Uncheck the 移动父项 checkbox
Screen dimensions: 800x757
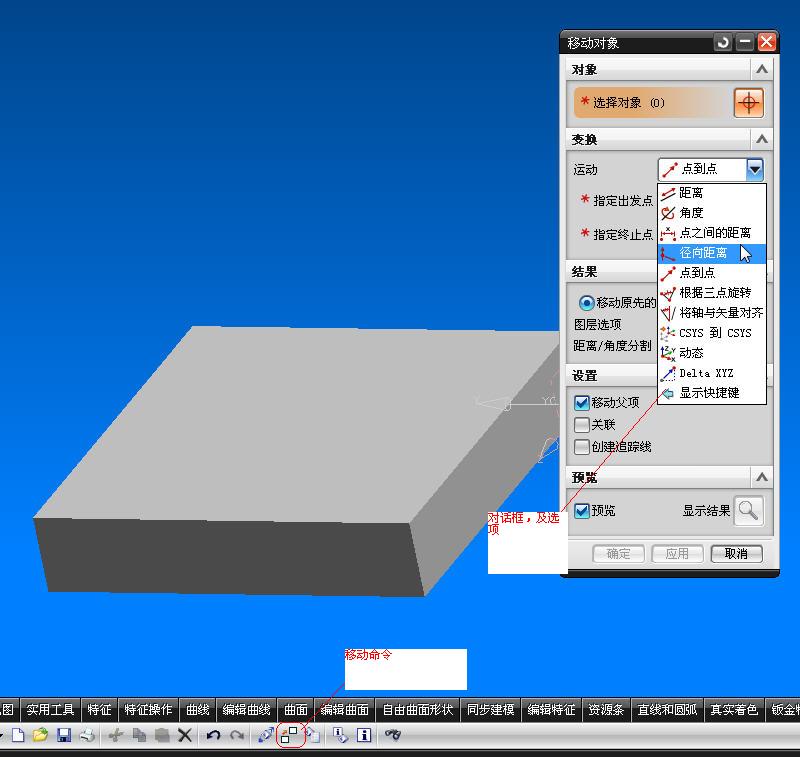point(582,403)
